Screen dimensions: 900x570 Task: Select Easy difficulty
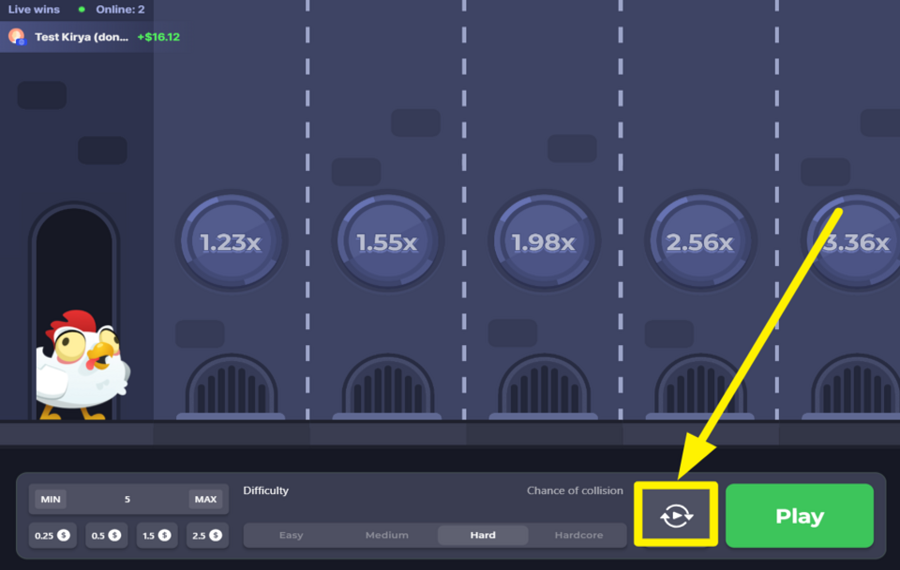point(291,535)
